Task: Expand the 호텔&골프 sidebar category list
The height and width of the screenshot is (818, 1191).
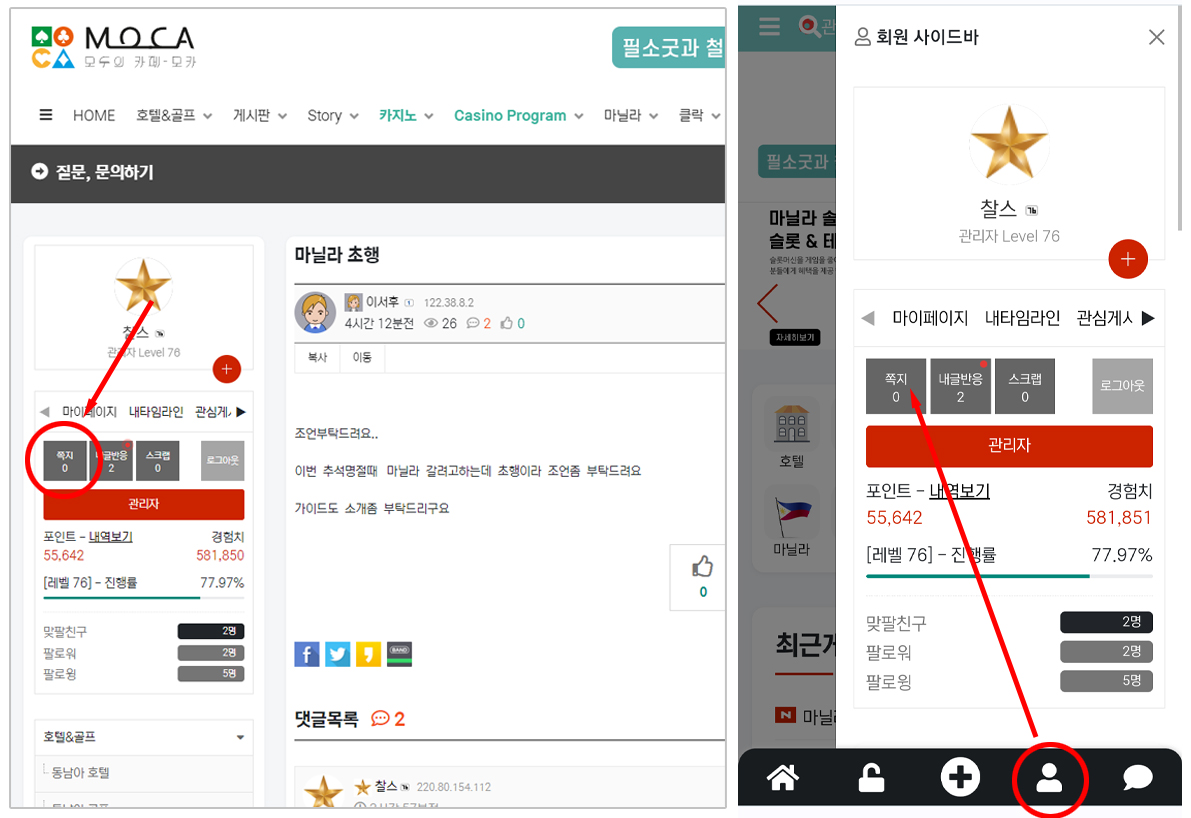Action: click(x=240, y=738)
